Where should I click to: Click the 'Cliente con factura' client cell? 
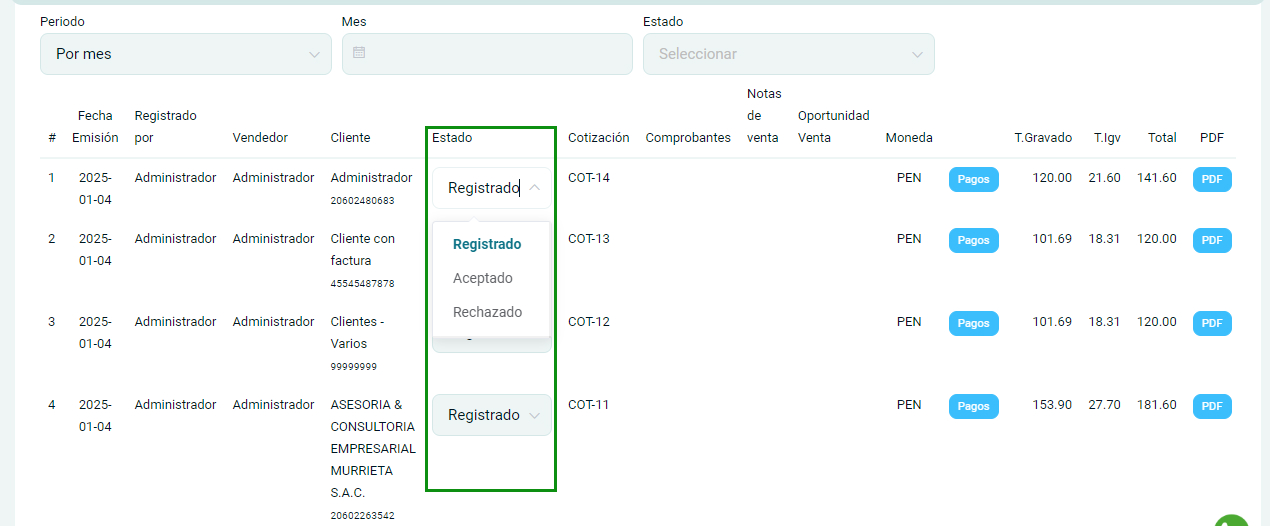362,250
